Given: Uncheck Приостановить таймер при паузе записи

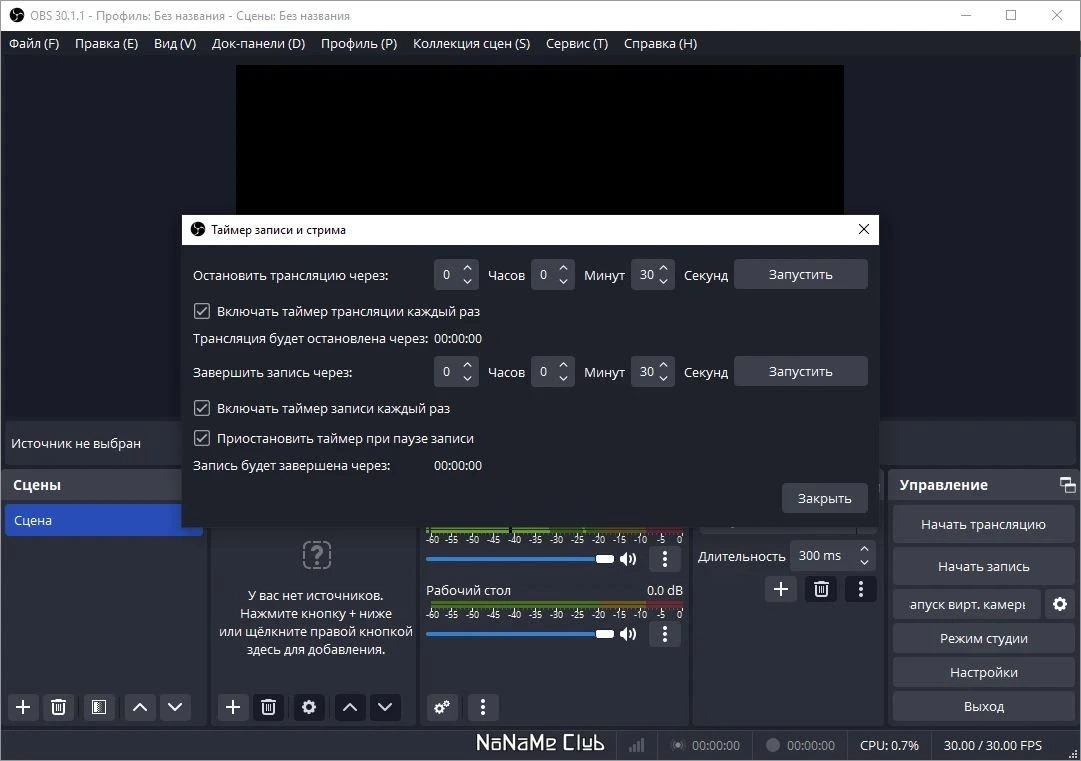Looking at the screenshot, I should click(201, 438).
